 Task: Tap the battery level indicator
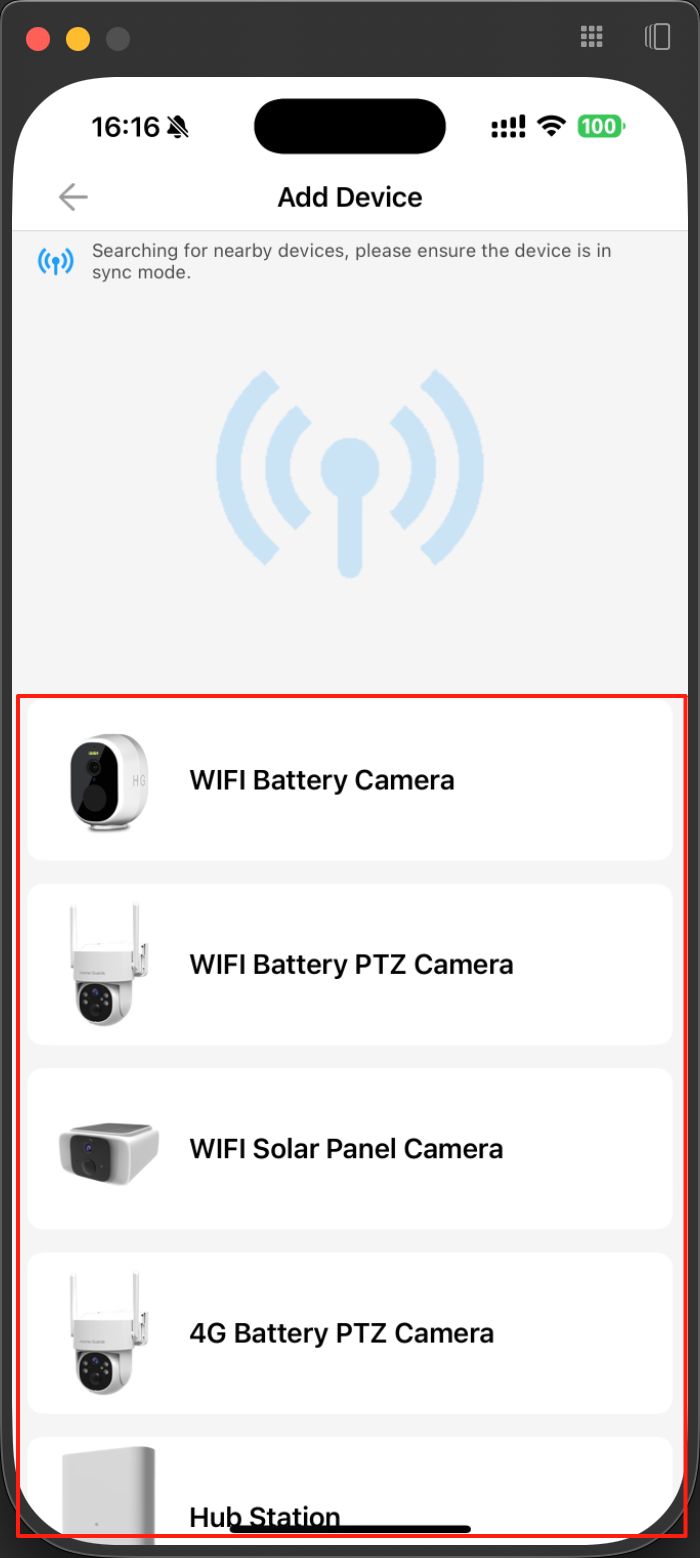601,127
